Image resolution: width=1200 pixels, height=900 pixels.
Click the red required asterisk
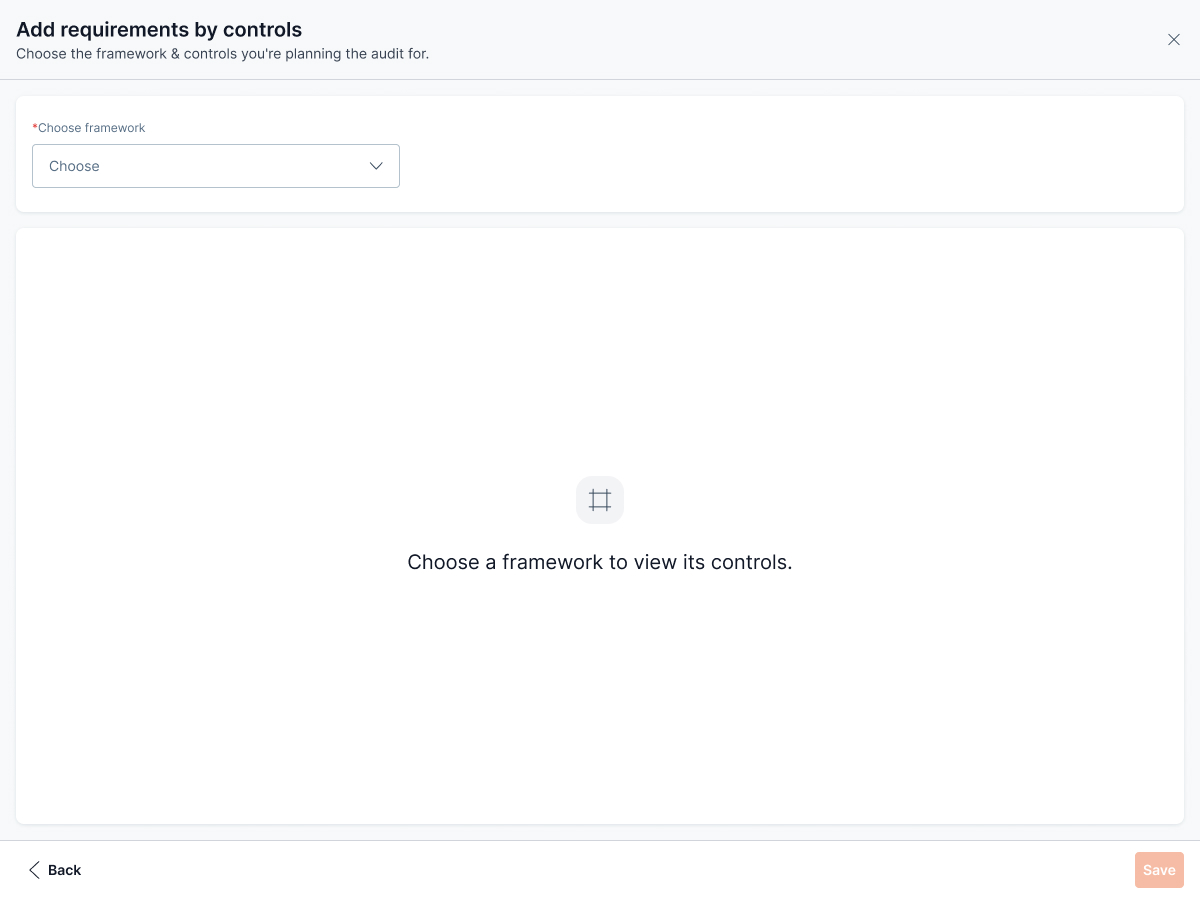[35, 128]
